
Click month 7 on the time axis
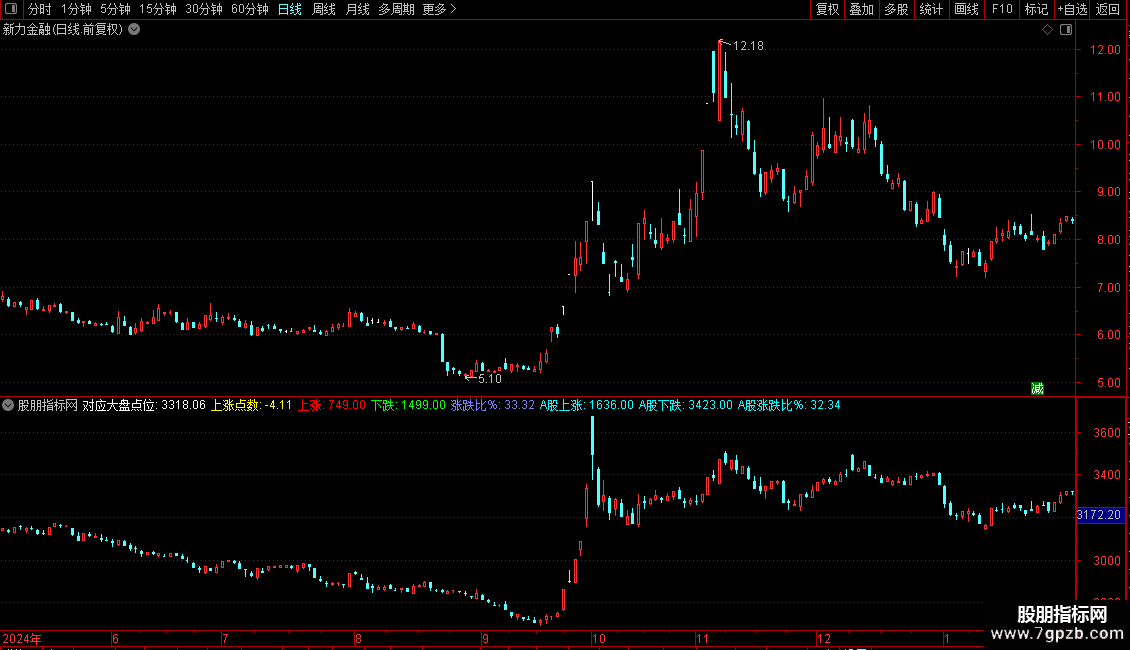point(226,638)
